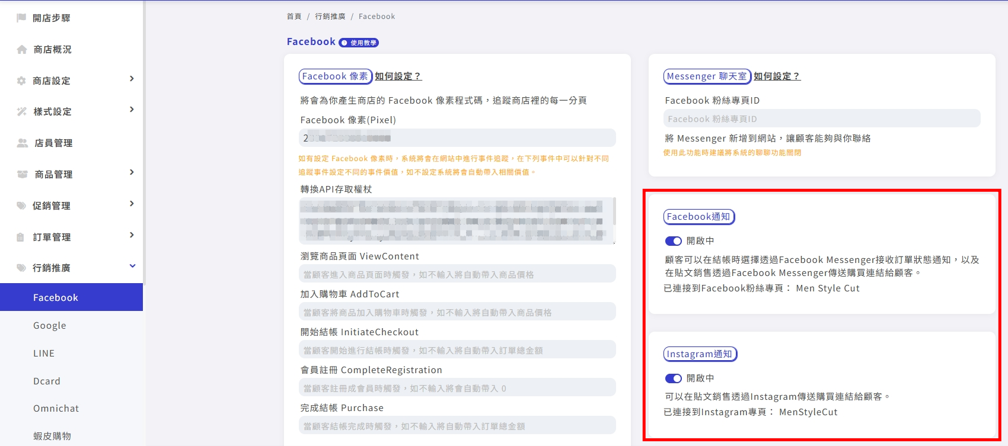Click the Instagram通知 section label
Viewport: 1008px width, 446px height.
tap(701, 354)
